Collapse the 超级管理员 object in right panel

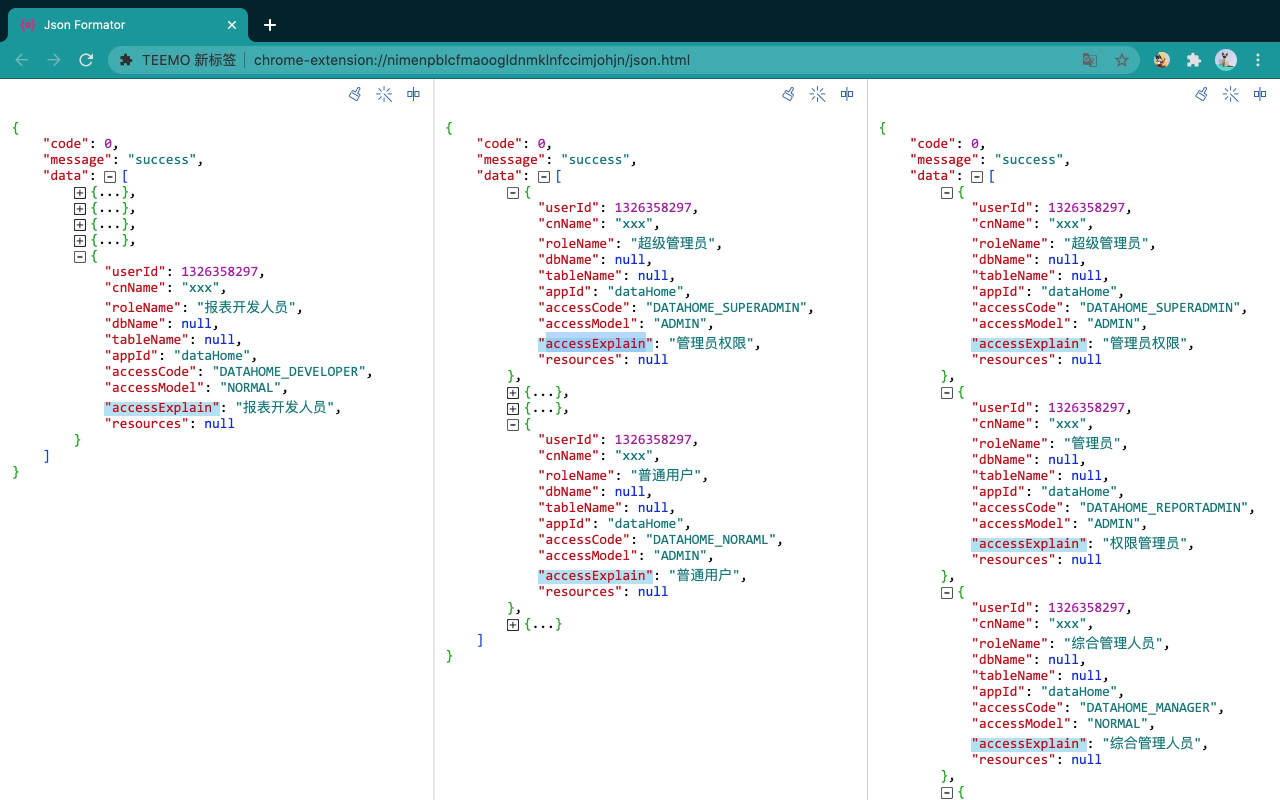947,192
